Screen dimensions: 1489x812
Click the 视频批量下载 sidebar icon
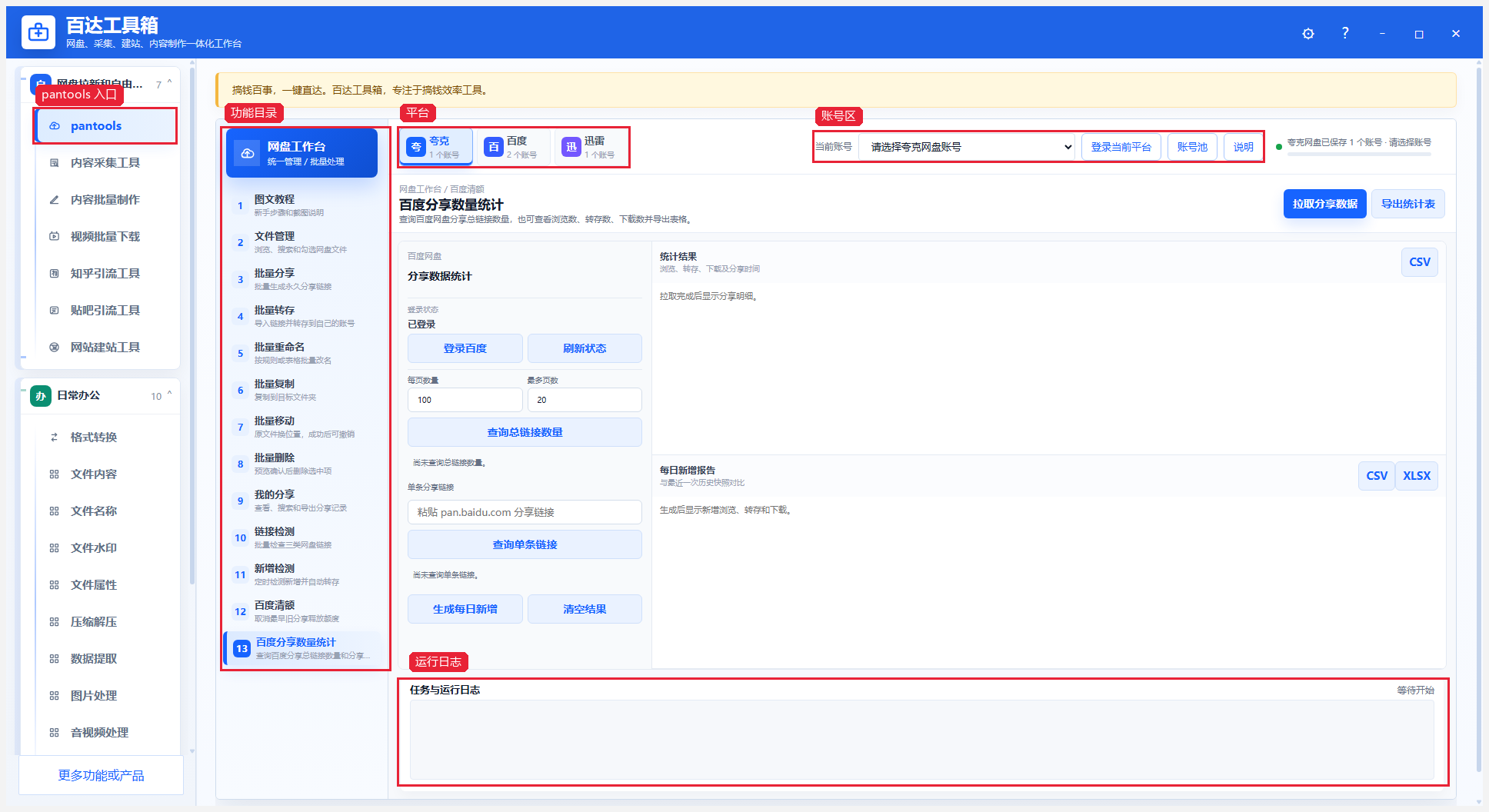(x=55, y=237)
